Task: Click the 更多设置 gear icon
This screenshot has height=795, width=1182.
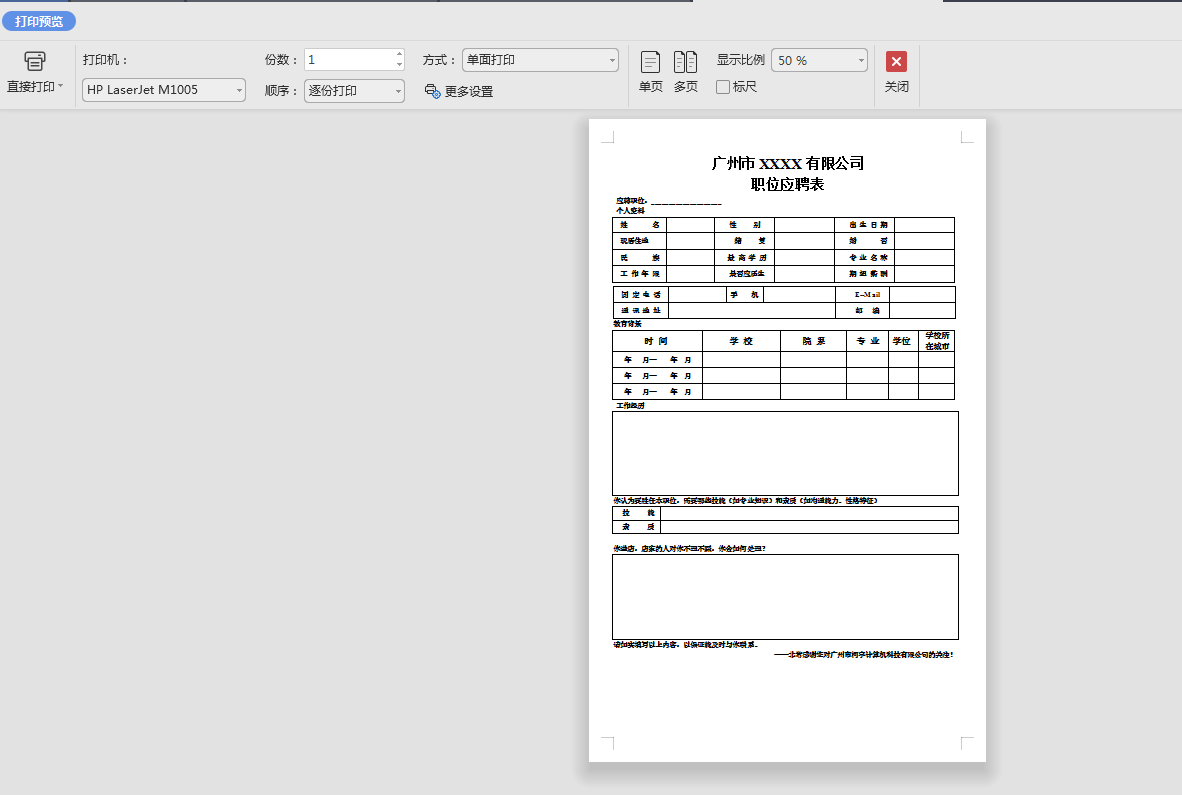Action: (431, 91)
